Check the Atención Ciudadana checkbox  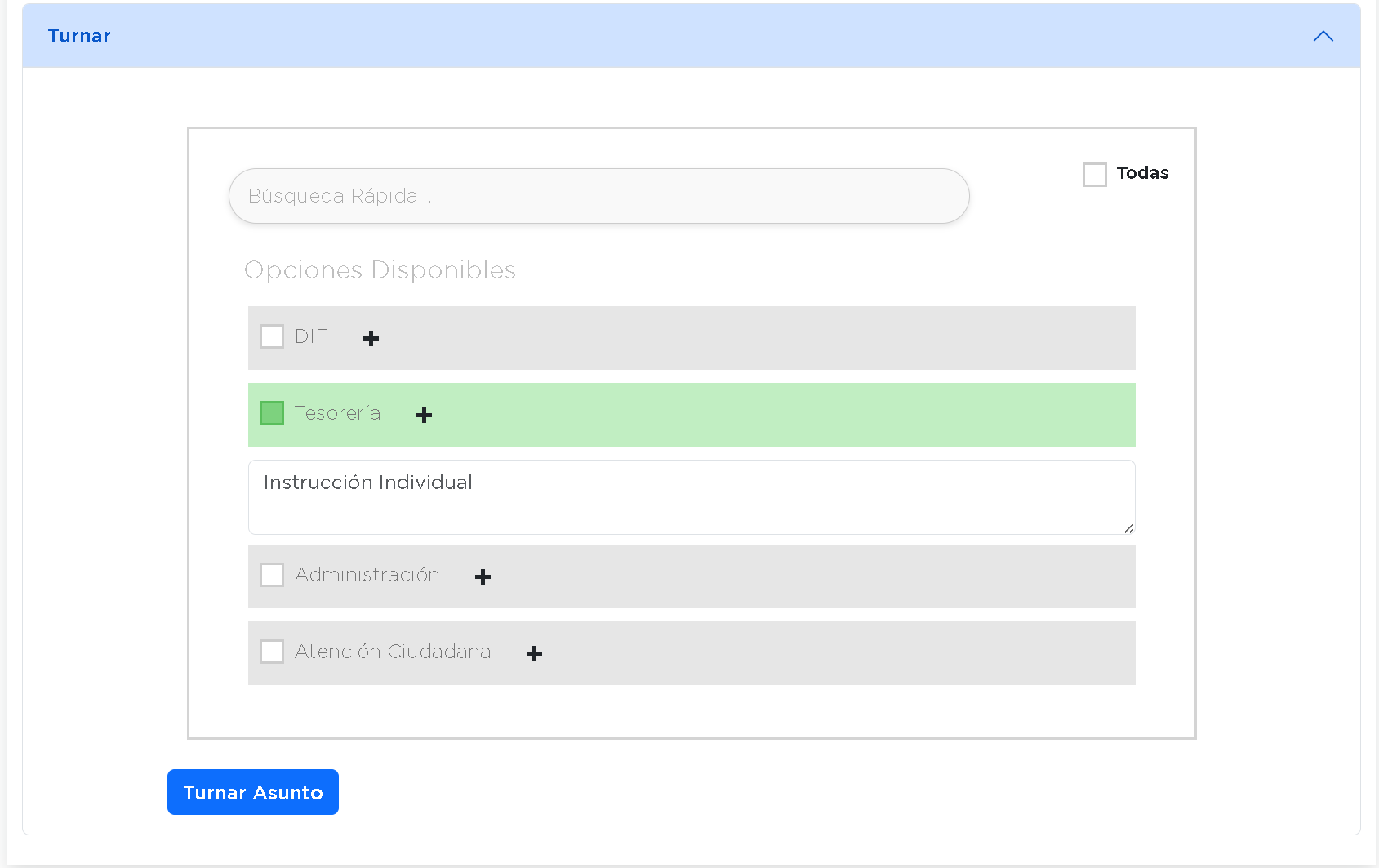coord(272,652)
